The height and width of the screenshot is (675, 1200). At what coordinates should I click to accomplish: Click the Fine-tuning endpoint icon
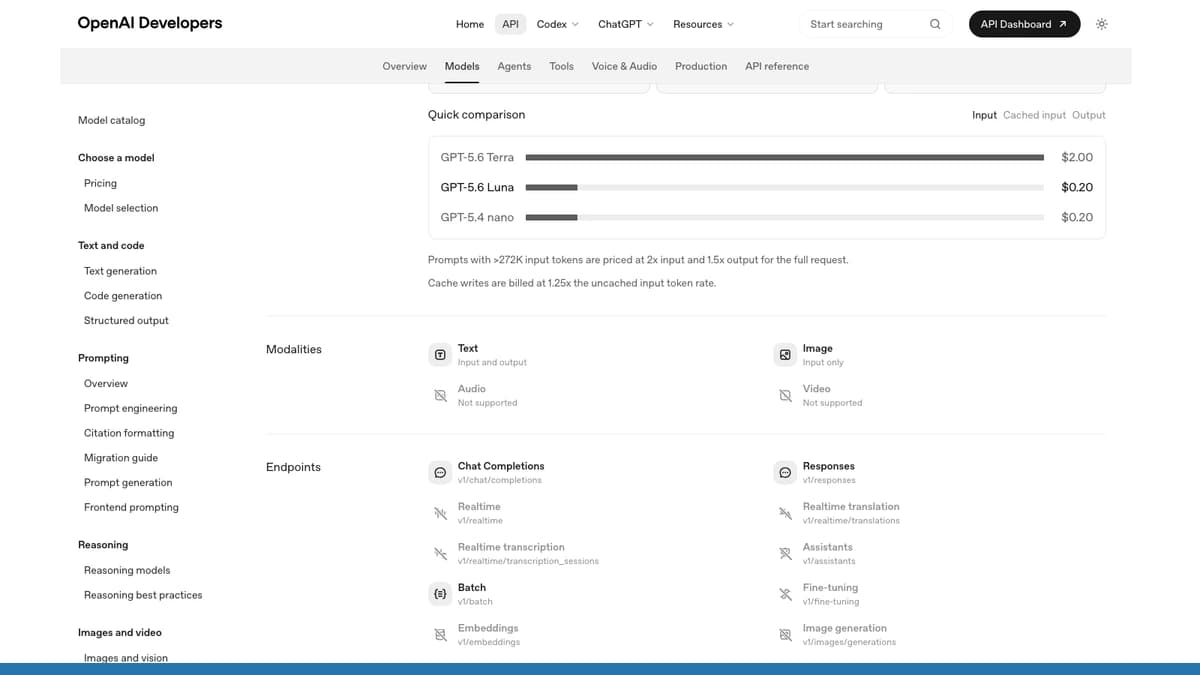tap(785, 594)
